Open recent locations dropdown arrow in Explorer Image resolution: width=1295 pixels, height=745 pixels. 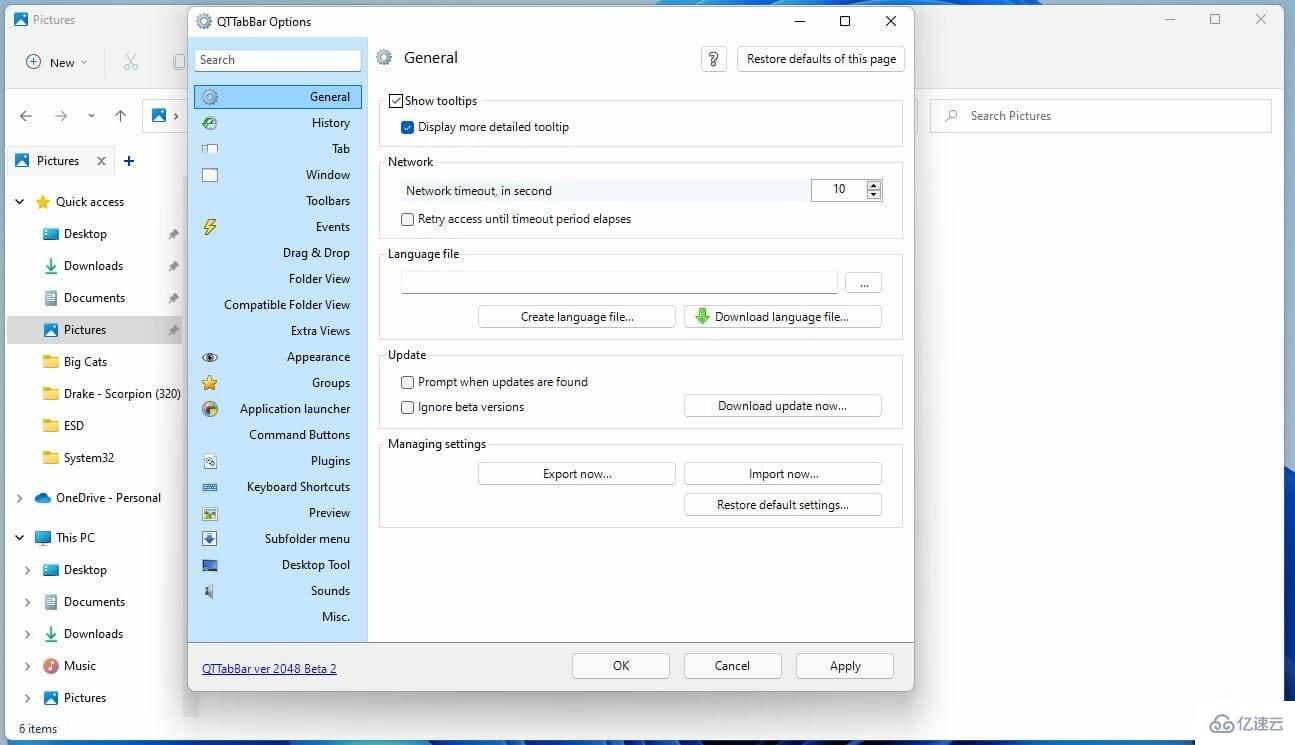[x=91, y=116]
